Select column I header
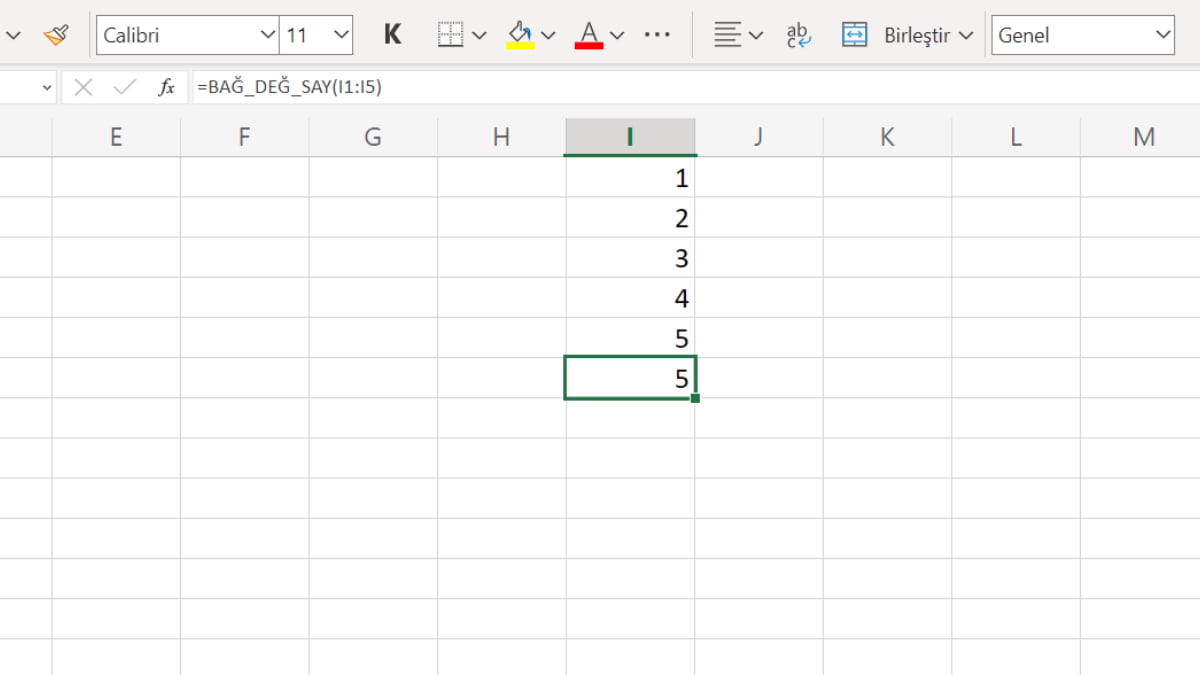Screen dimensions: 1200x675 coord(630,137)
